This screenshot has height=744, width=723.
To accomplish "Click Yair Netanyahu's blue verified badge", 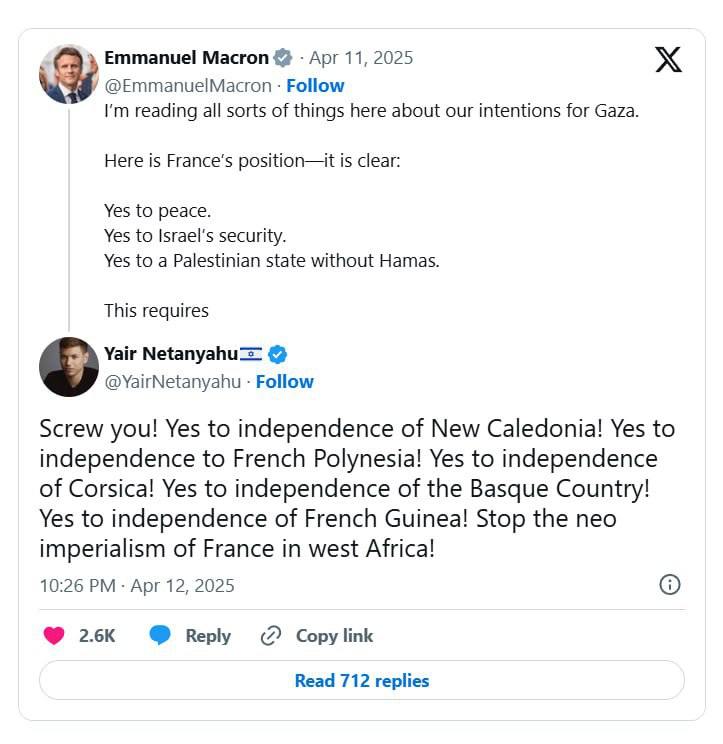I will (278, 354).
